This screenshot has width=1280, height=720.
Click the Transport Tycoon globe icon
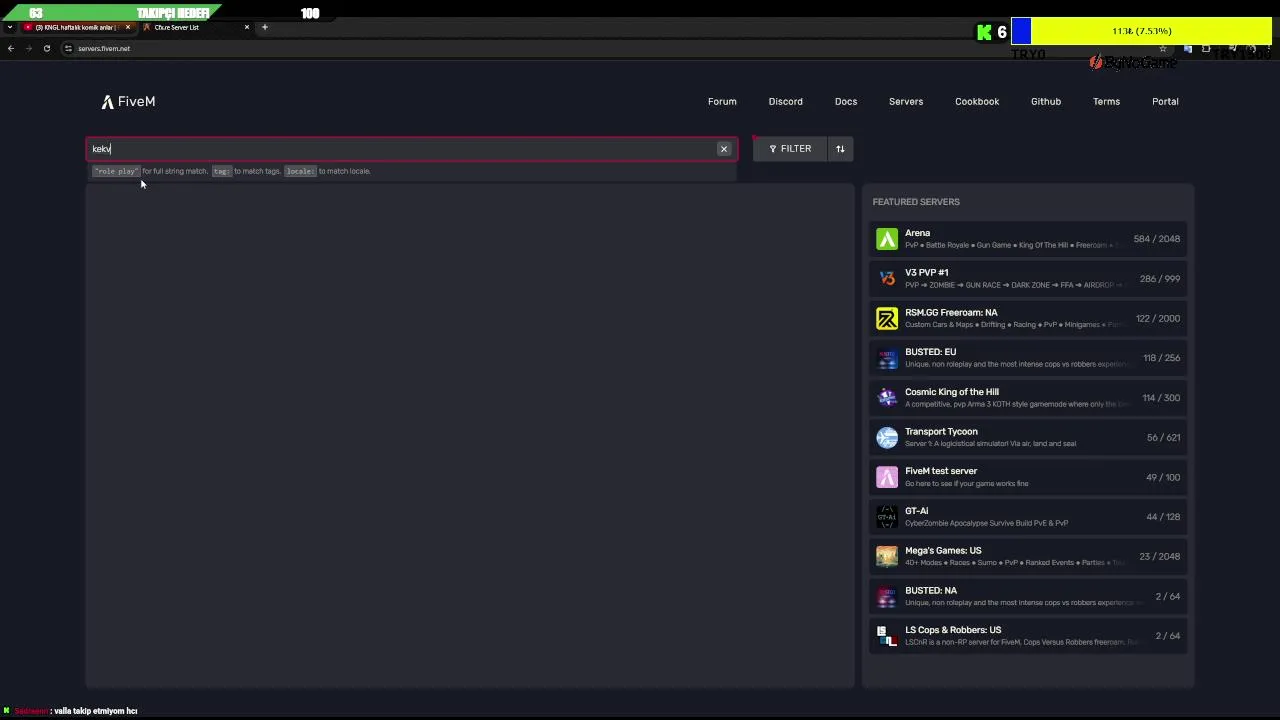click(x=887, y=437)
